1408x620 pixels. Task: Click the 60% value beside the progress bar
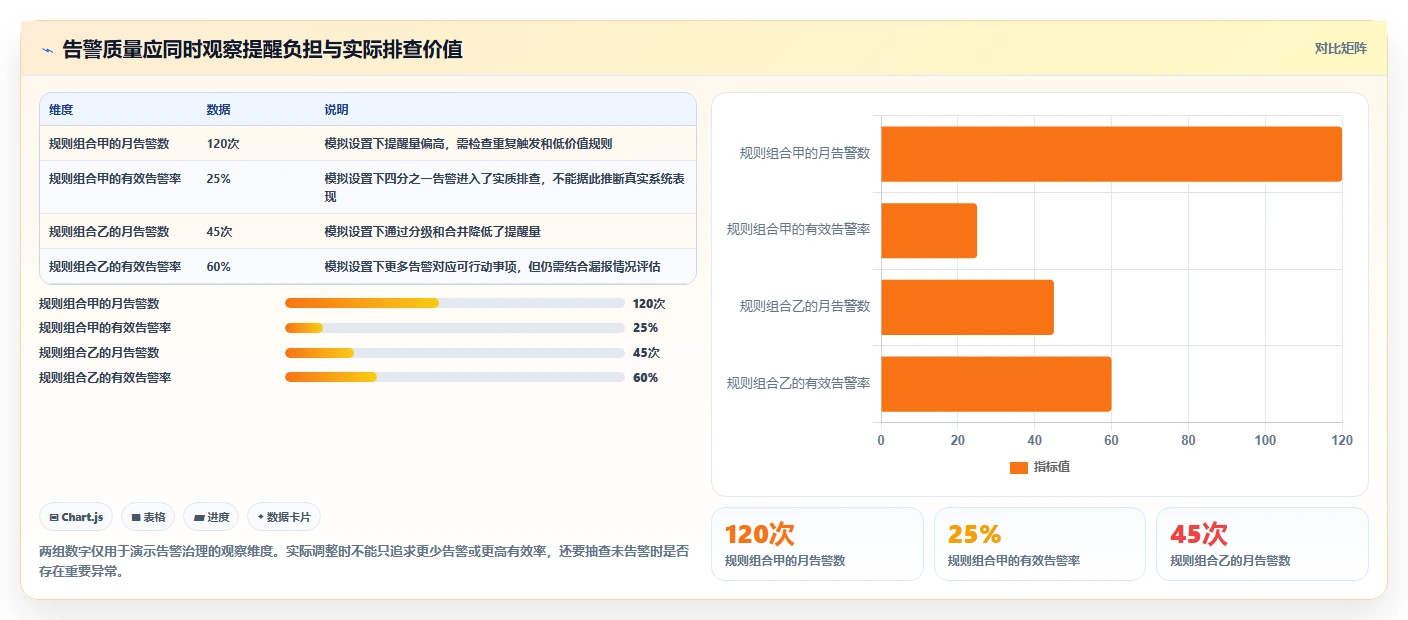(x=646, y=378)
